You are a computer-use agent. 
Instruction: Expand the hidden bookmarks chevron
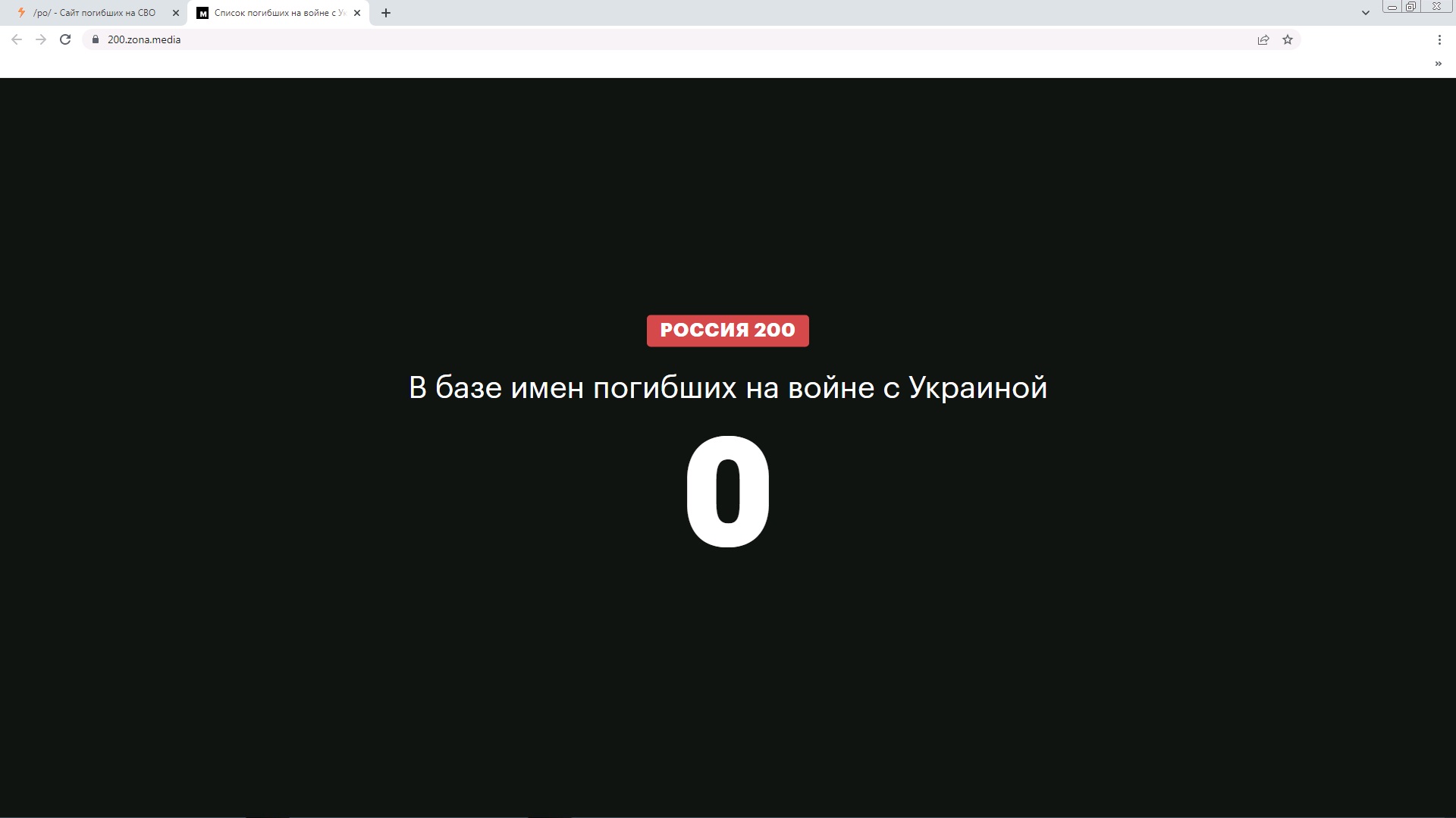[x=1439, y=64]
